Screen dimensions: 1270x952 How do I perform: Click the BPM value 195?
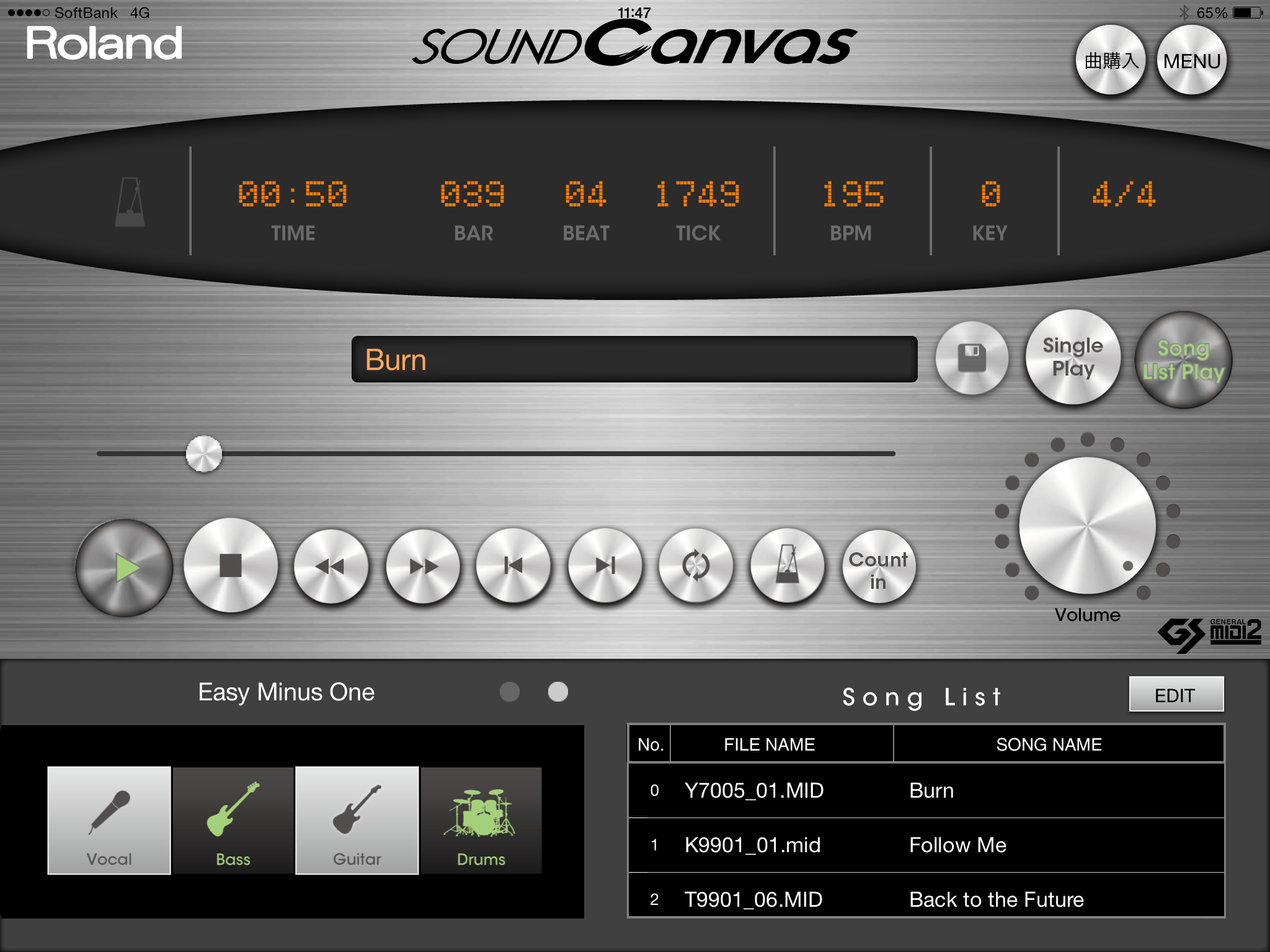(x=853, y=194)
